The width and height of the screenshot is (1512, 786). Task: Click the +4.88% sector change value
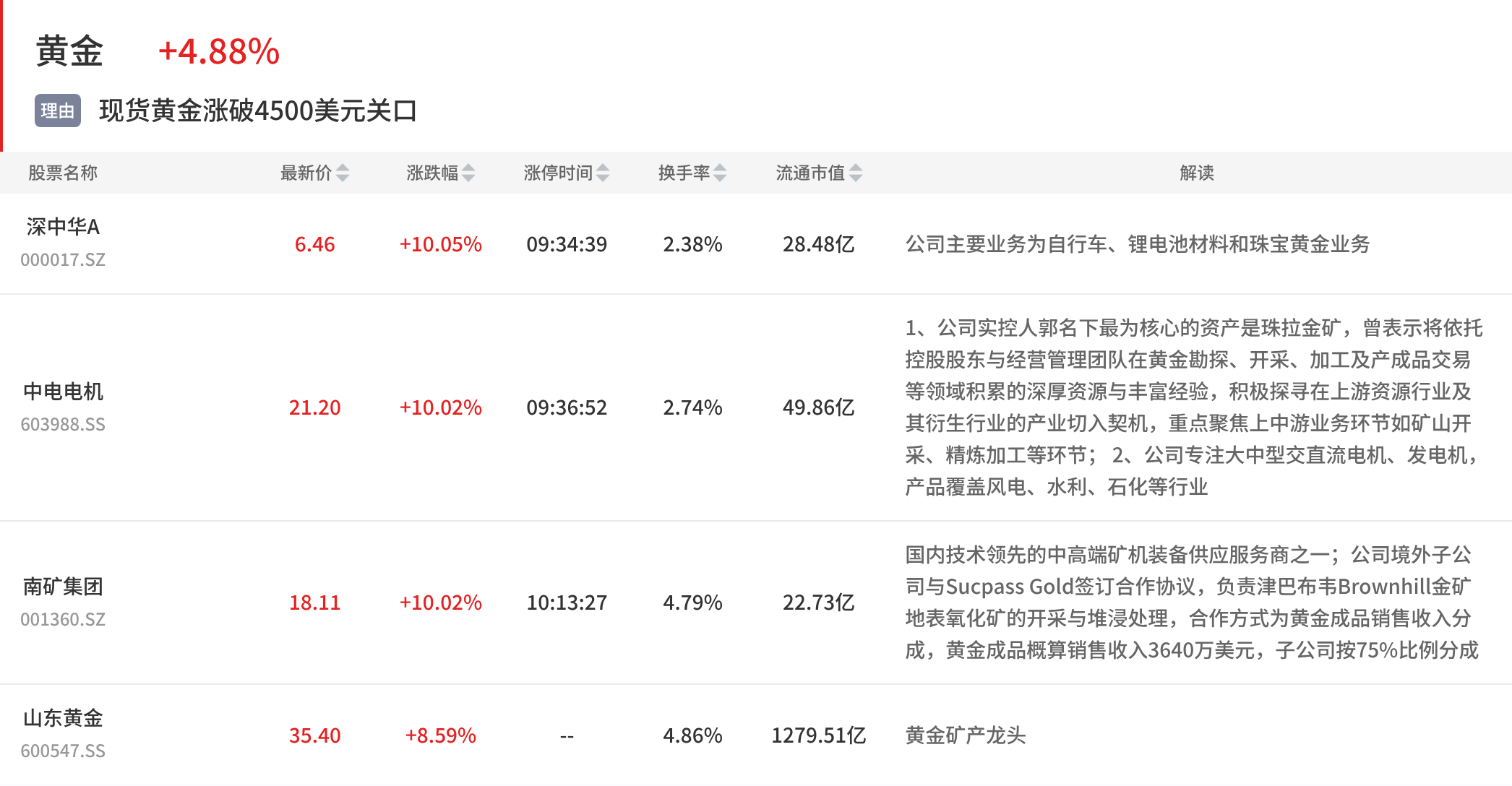click(x=219, y=52)
